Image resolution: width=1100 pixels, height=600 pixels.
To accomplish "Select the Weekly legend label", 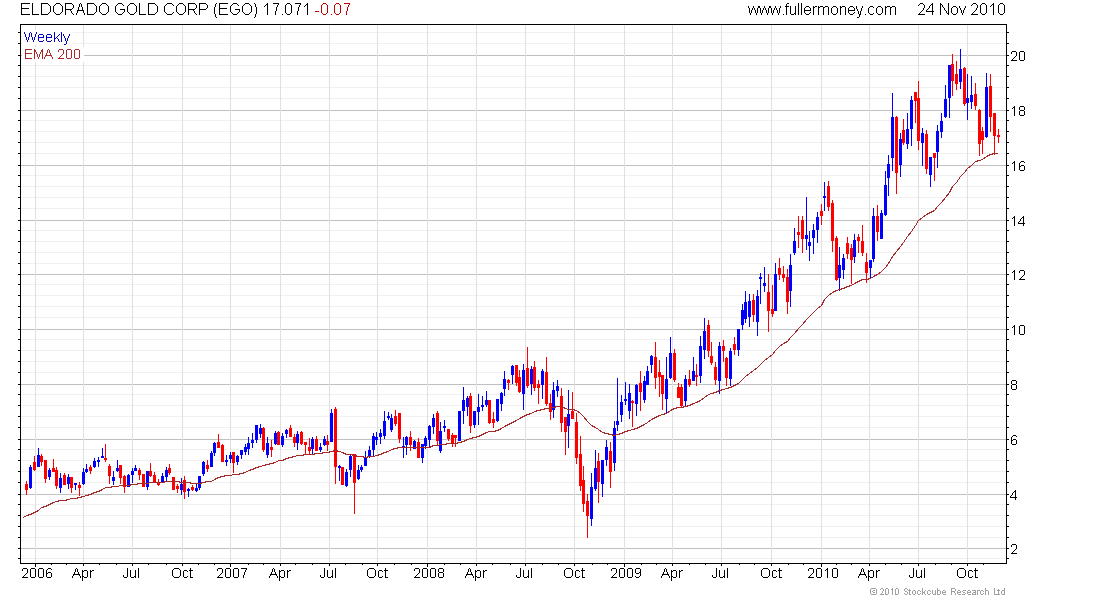I will click(47, 38).
